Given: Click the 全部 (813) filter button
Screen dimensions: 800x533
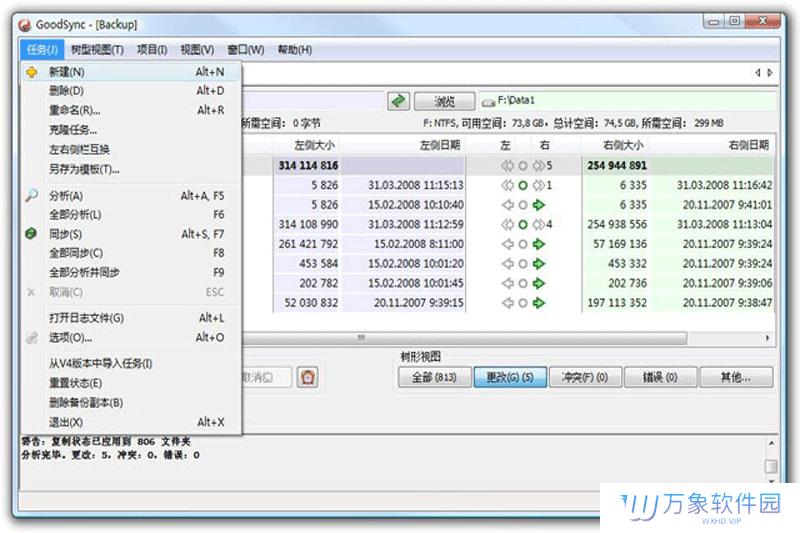Looking at the screenshot, I should pyautogui.click(x=434, y=377).
